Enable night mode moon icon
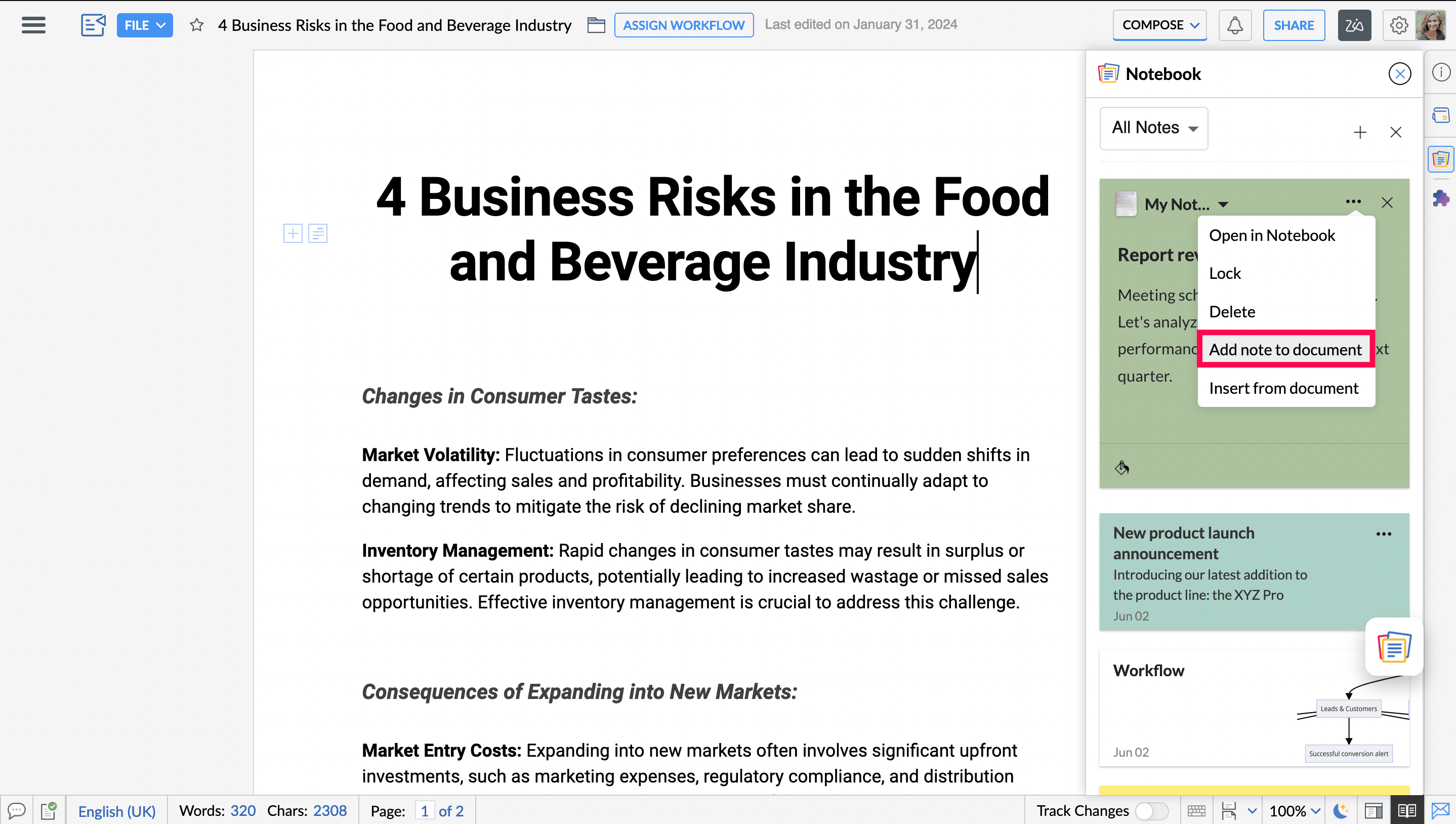Viewport: 1456px width, 824px height. coord(1341,811)
